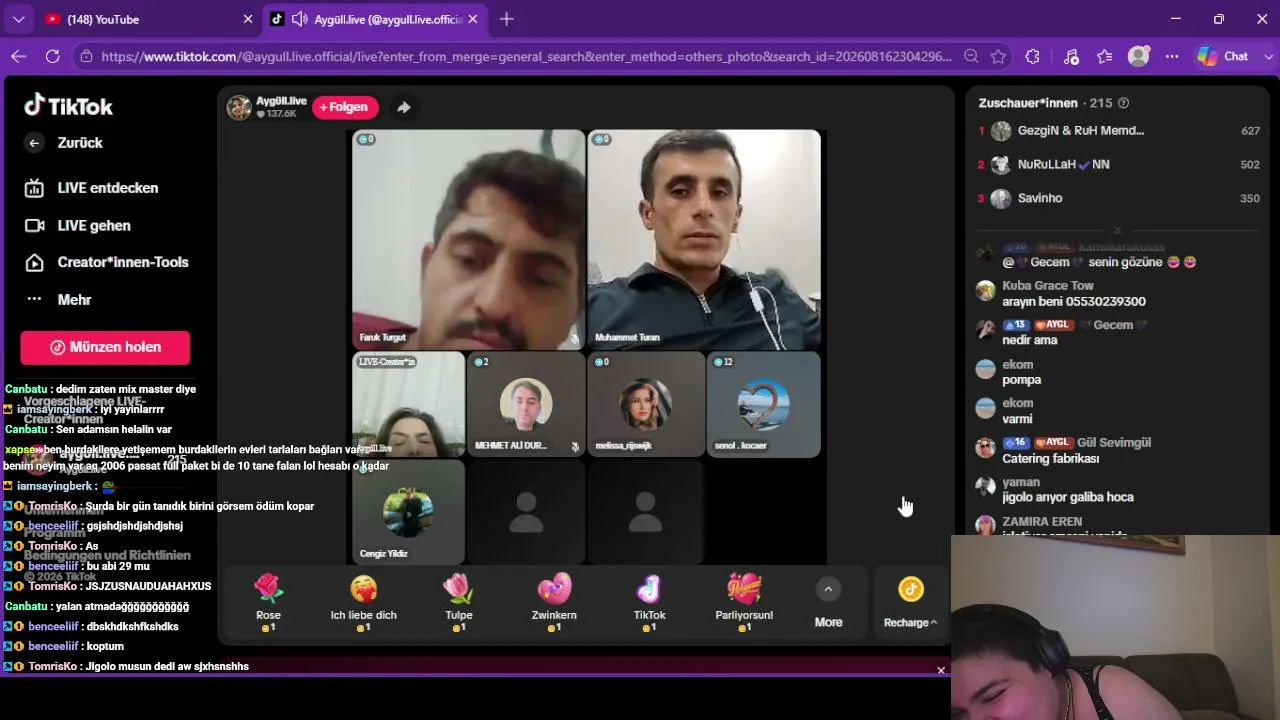The image size is (1280, 720).
Task: Open browser settings and more menu
Action: 1172,57
